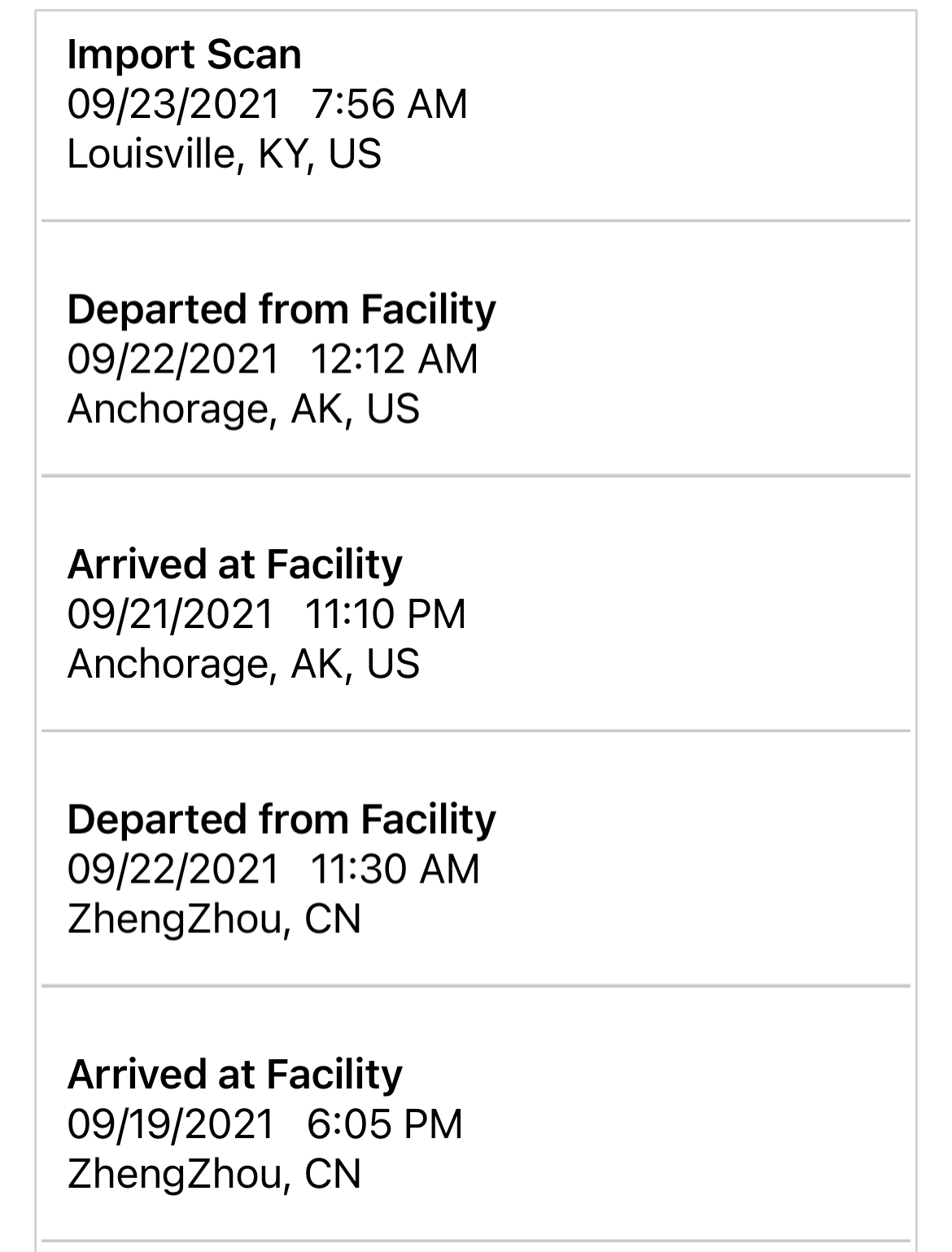
Task: Click the time 12:12 AM
Action: (x=395, y=359)
